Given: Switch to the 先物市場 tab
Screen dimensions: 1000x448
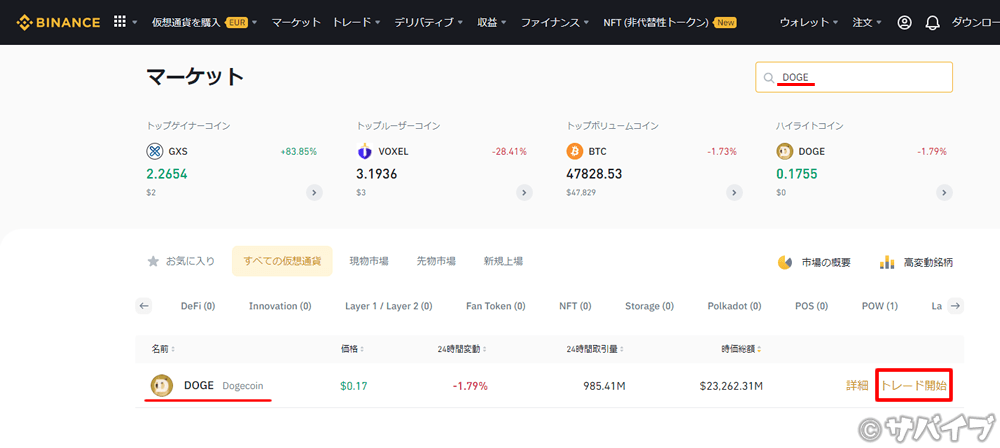Looking at the screenshot, I should click(x=436, y=261).
